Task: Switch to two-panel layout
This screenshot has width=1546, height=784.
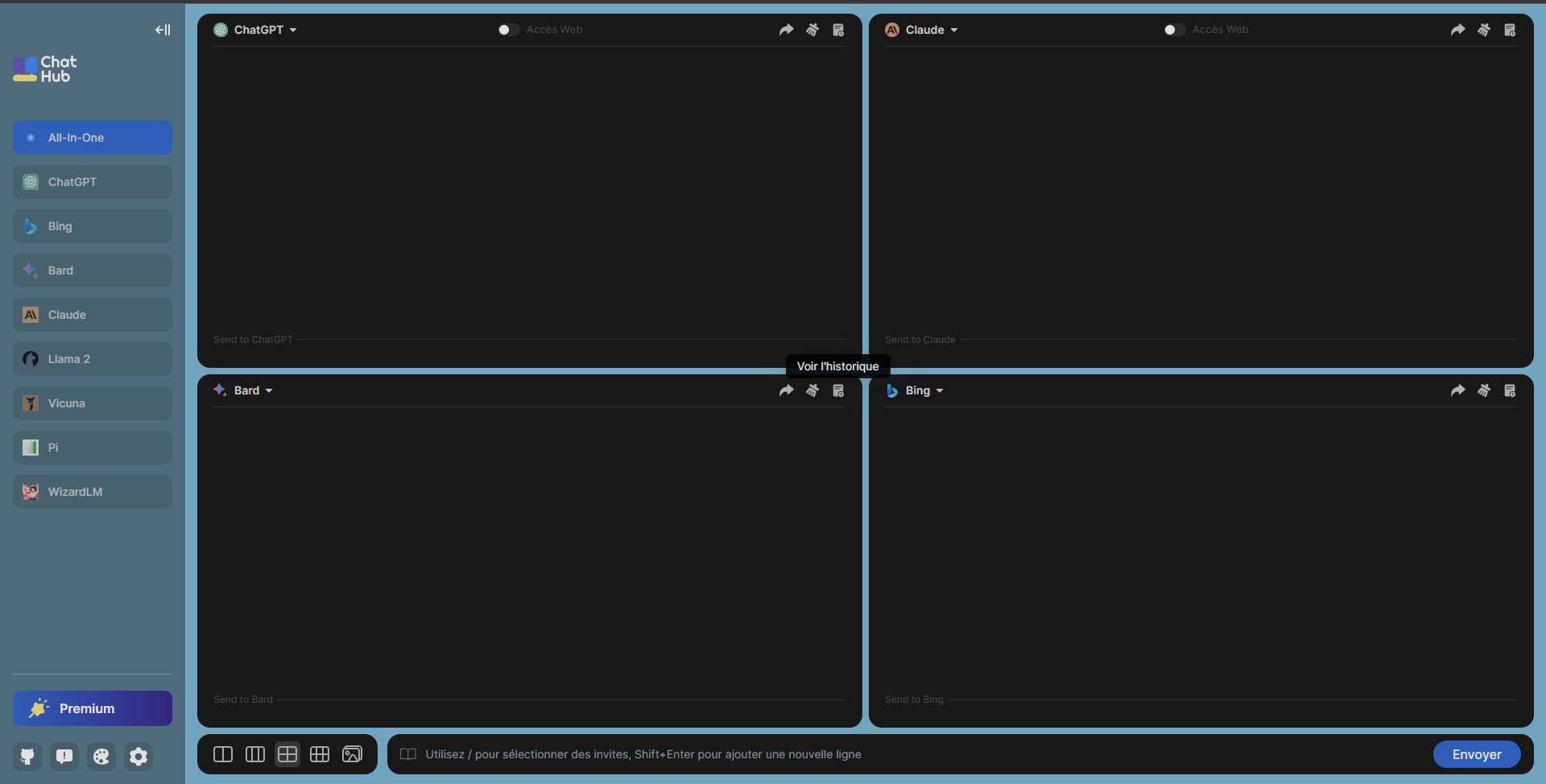Action: [x=223, y=754]
